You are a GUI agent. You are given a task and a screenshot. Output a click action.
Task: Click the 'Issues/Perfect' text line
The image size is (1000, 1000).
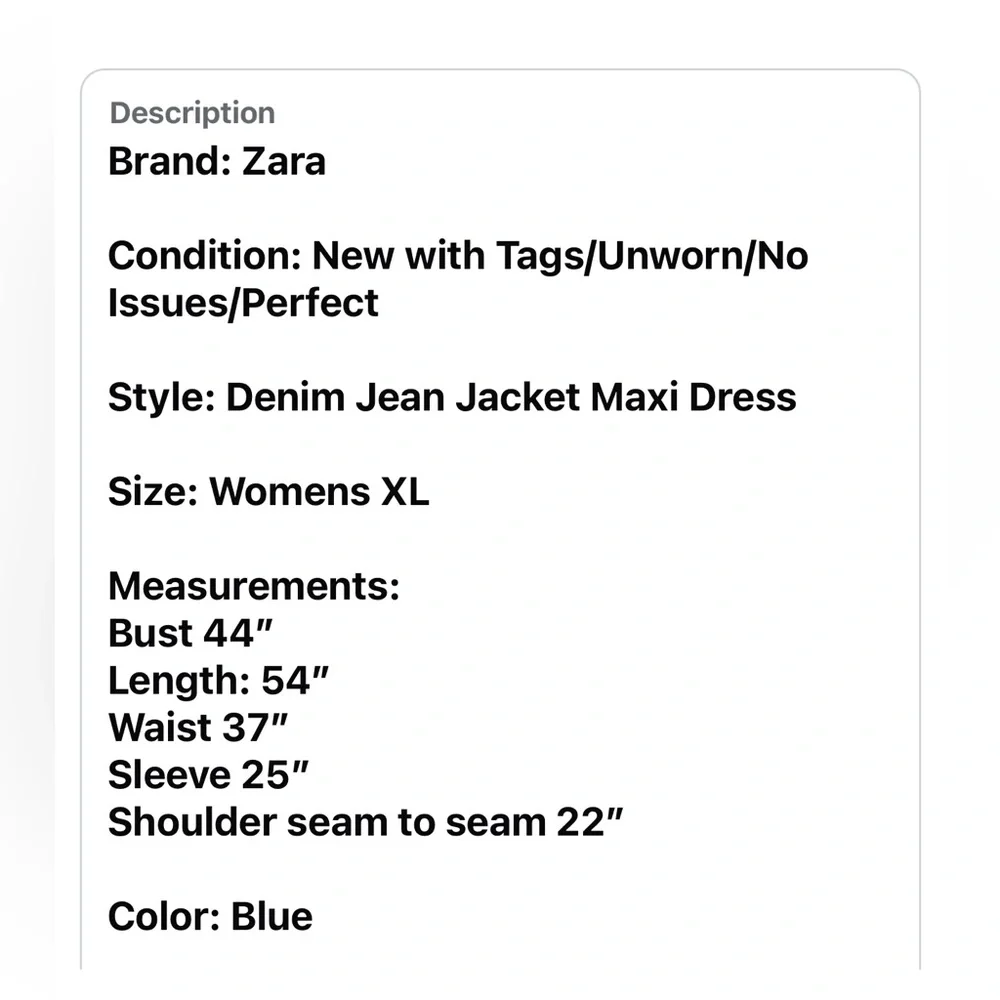tap(243, 303)
